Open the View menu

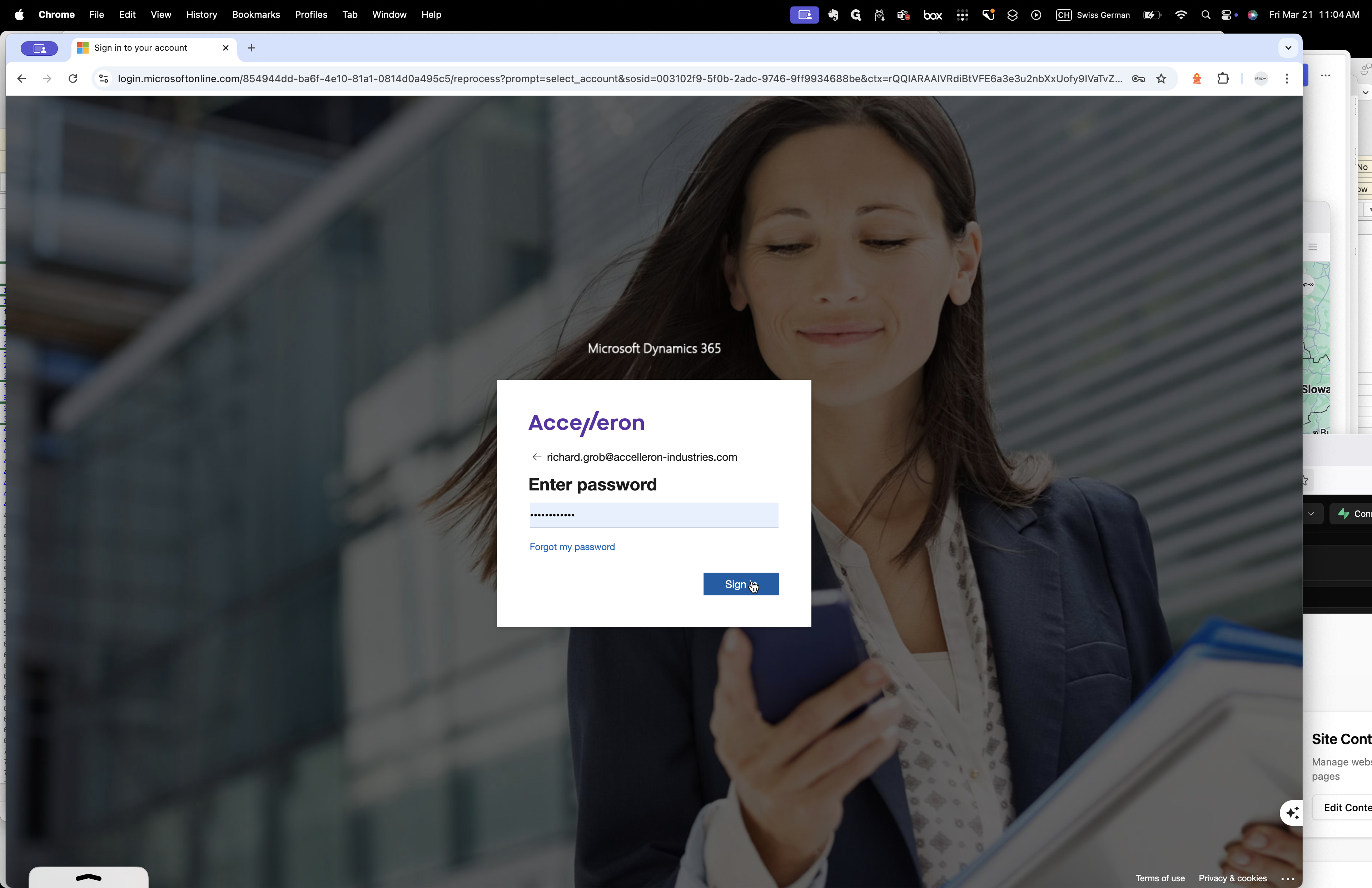[161, 14]
